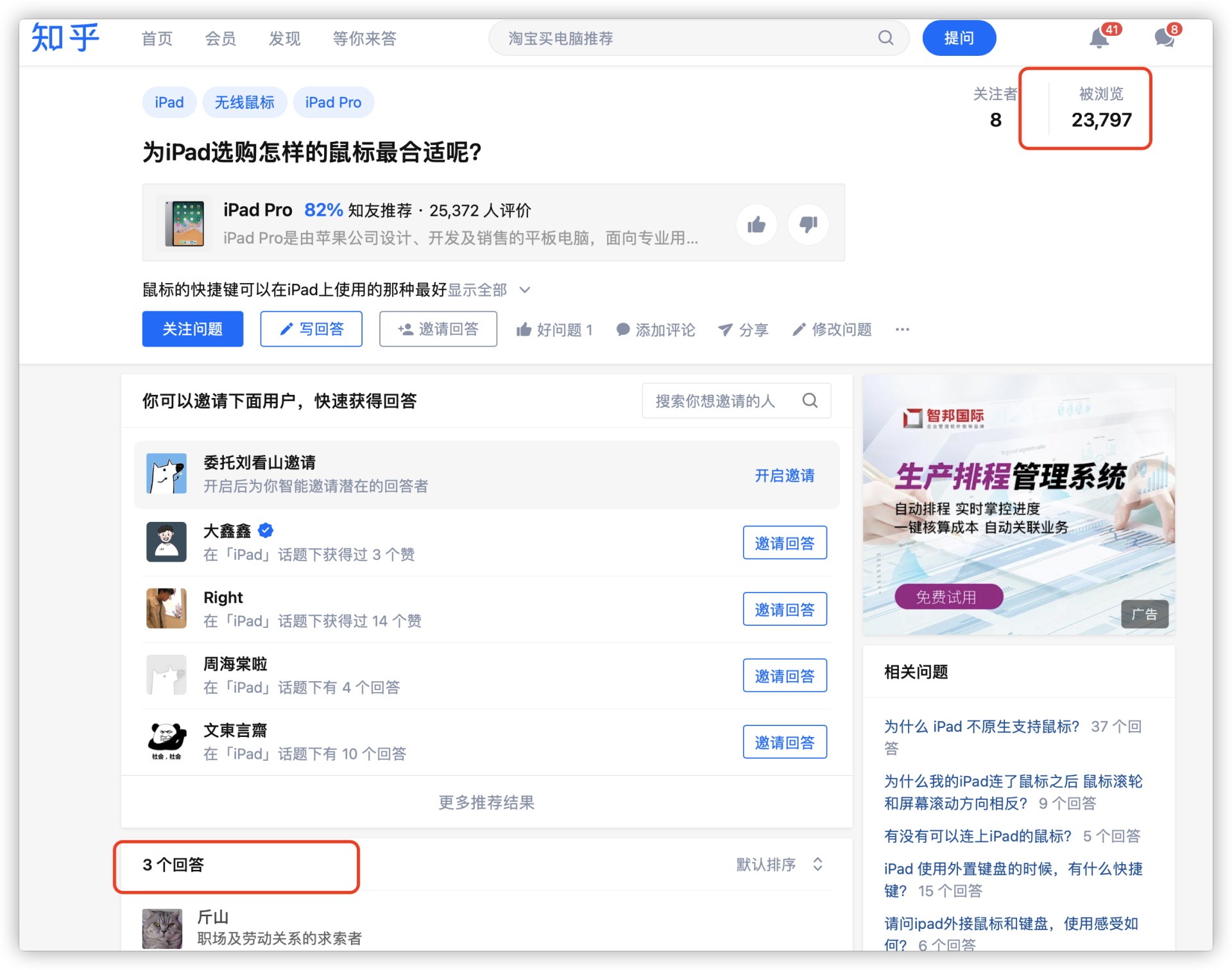Click the iPad Pro product thumbnail
The image size is (1232, 970).
coord(184,223)
